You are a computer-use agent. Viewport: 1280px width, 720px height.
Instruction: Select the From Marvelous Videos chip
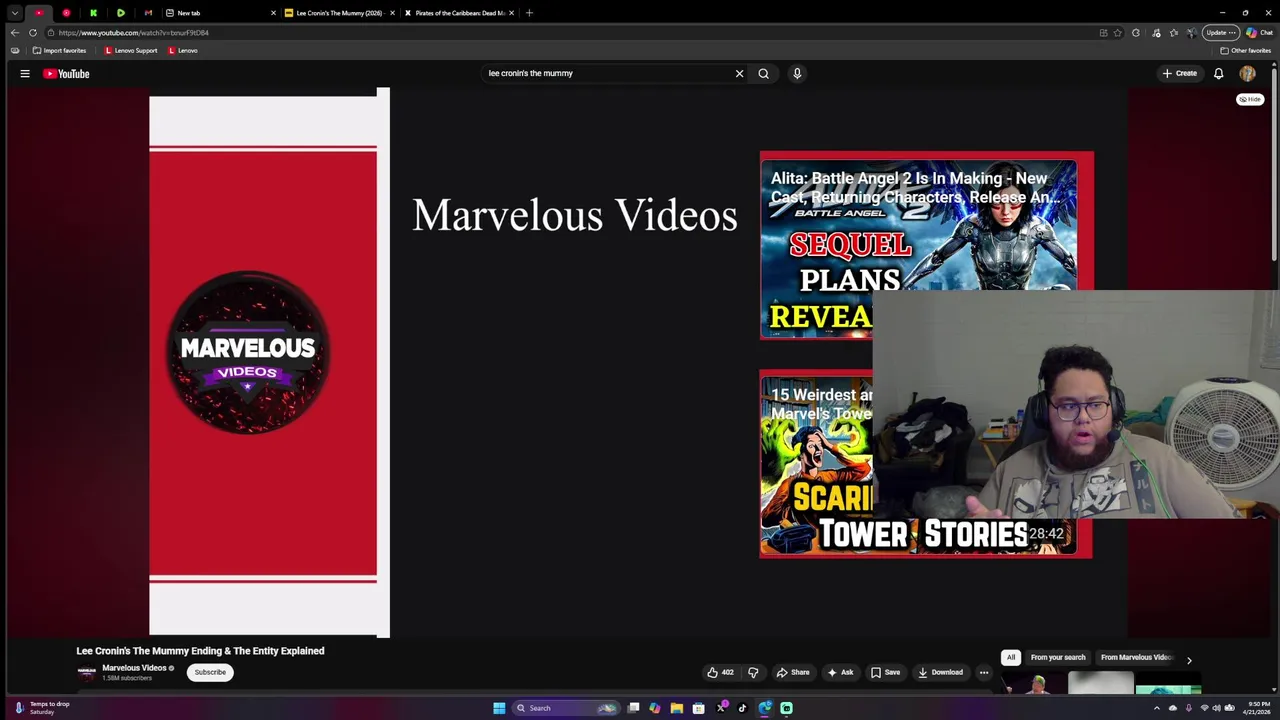[x=1136, y=657]
